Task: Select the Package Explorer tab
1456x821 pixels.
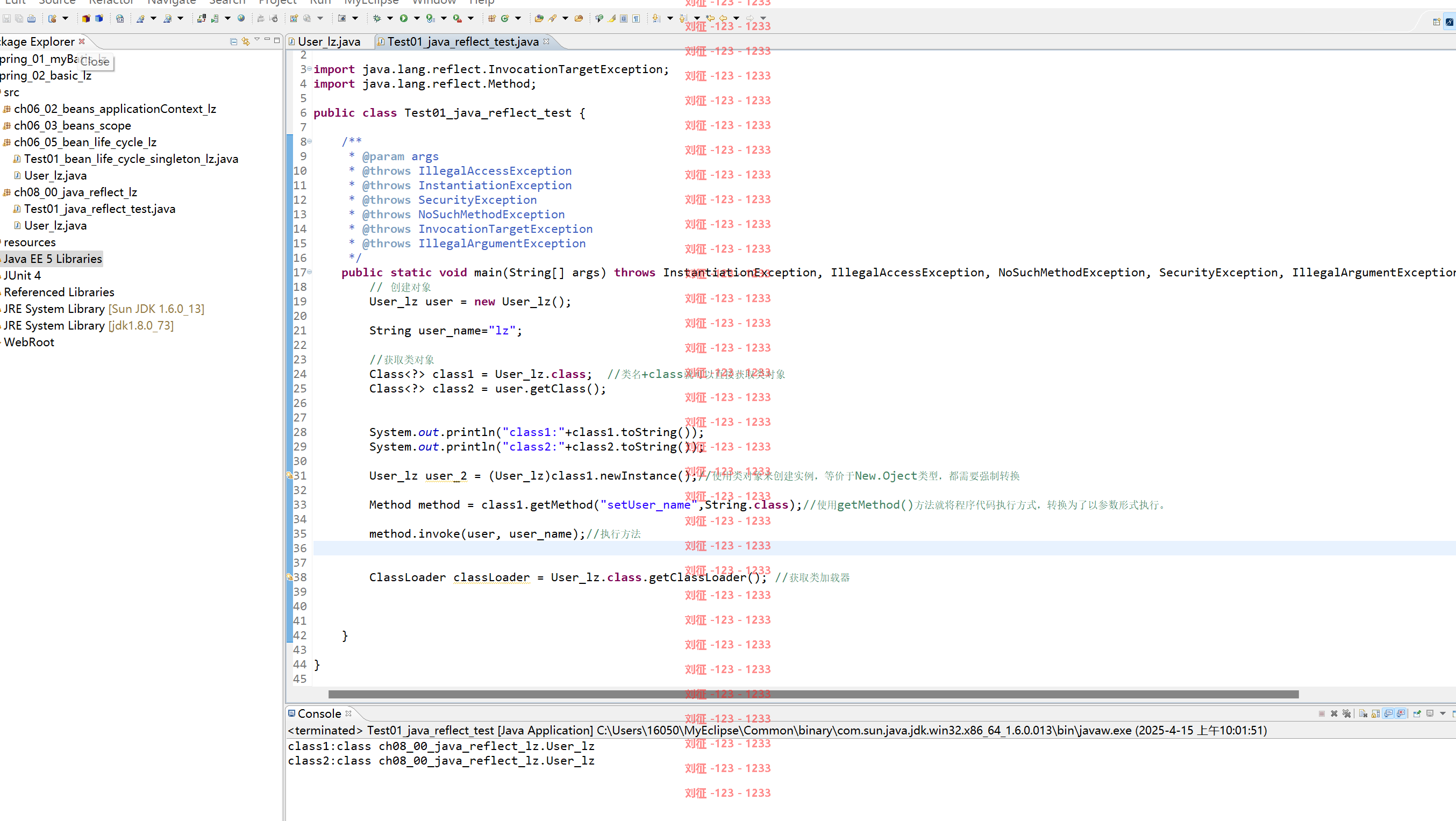Action: coord(37,41)
